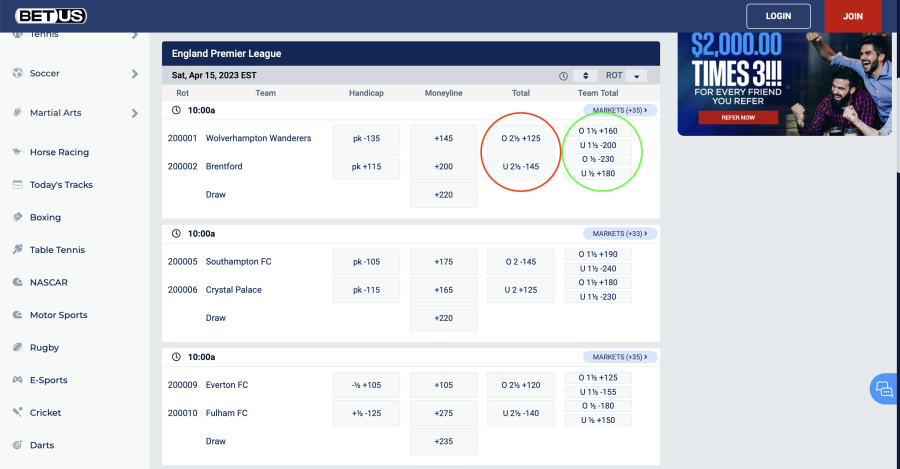Select total U 2½ -145
Image resolution: width=900 pixels, height=469 pixels.
[521, 166]
